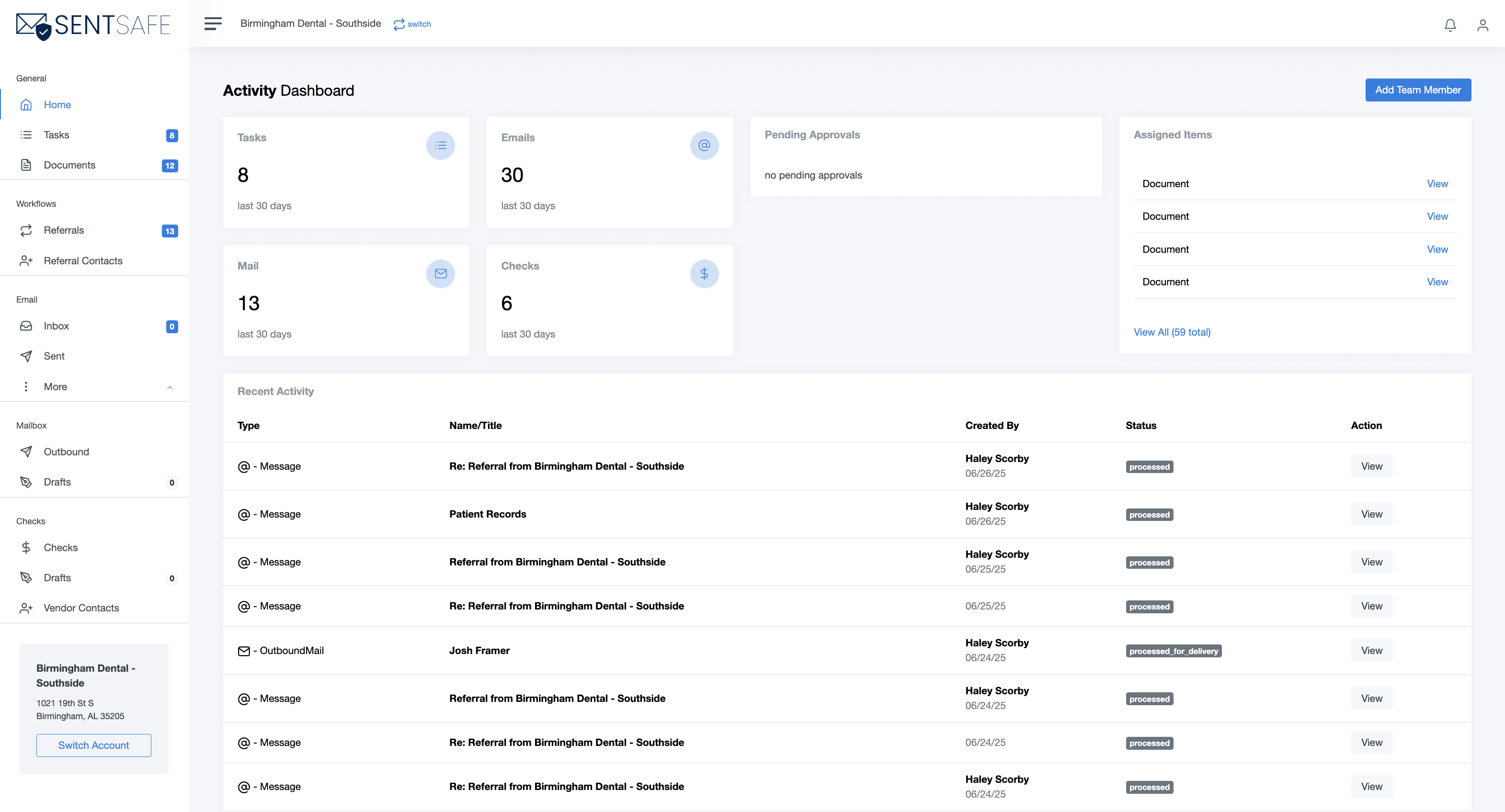
Task: View the first 06/26/25 referral reply message
Action: [1371, 466]
